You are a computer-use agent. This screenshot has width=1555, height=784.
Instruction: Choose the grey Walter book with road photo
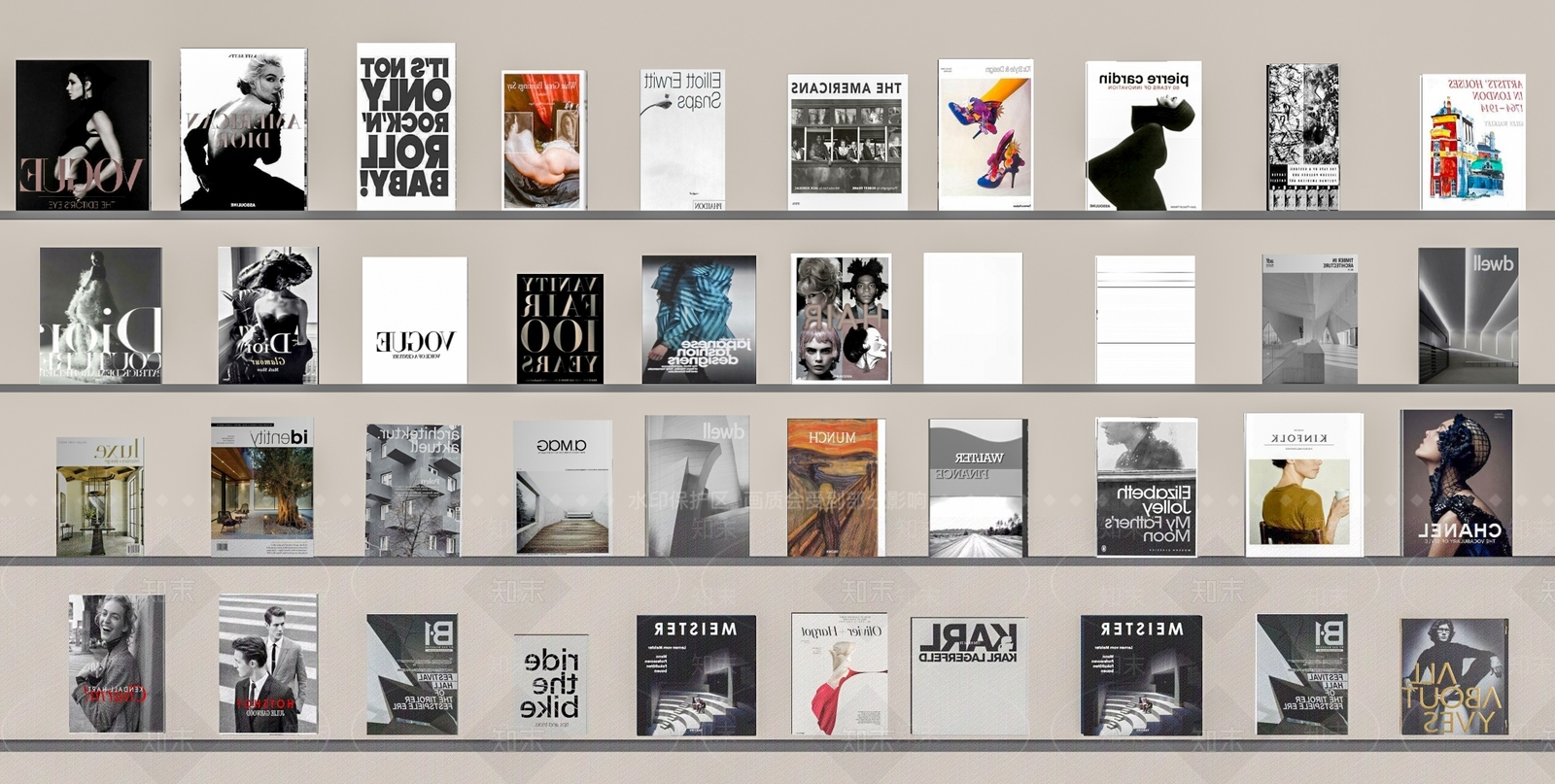click(x=978, y=488)
